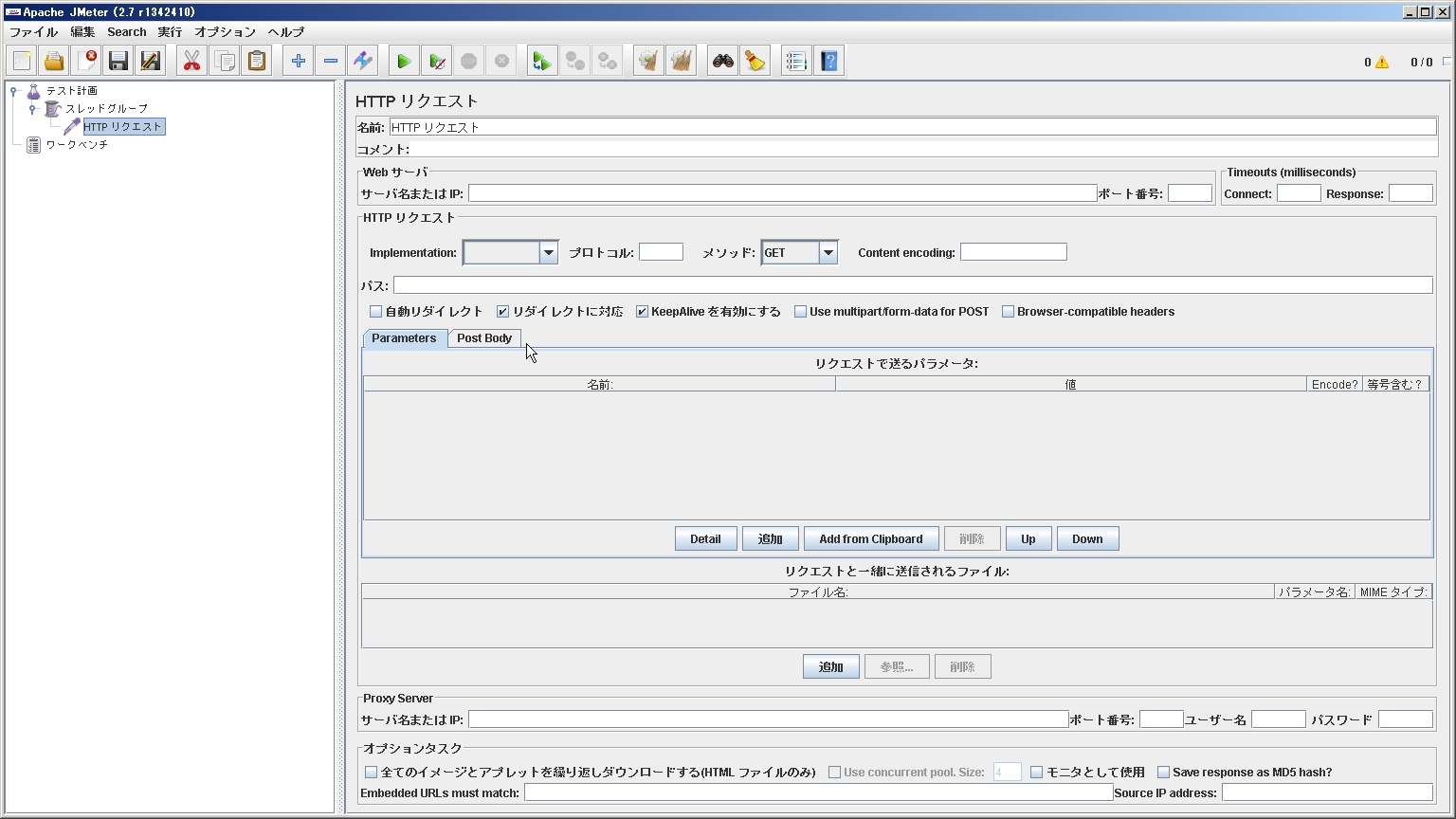The width and height of the screenshot is (1456, 819).
Task: Click the Source IP address field
Action: [1327, 792]
